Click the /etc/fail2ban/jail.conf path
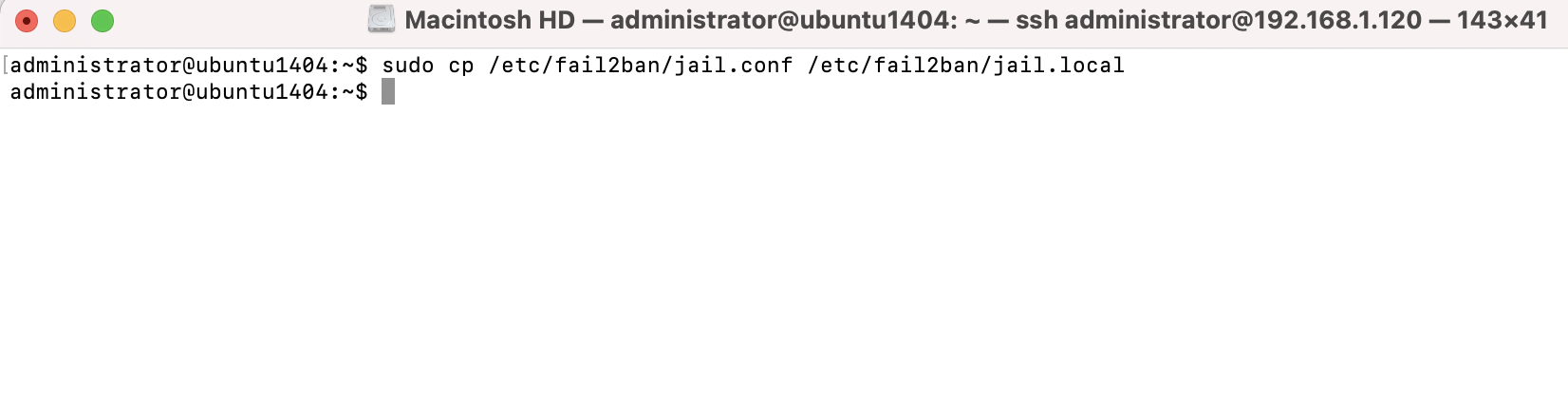 (641, 66)
